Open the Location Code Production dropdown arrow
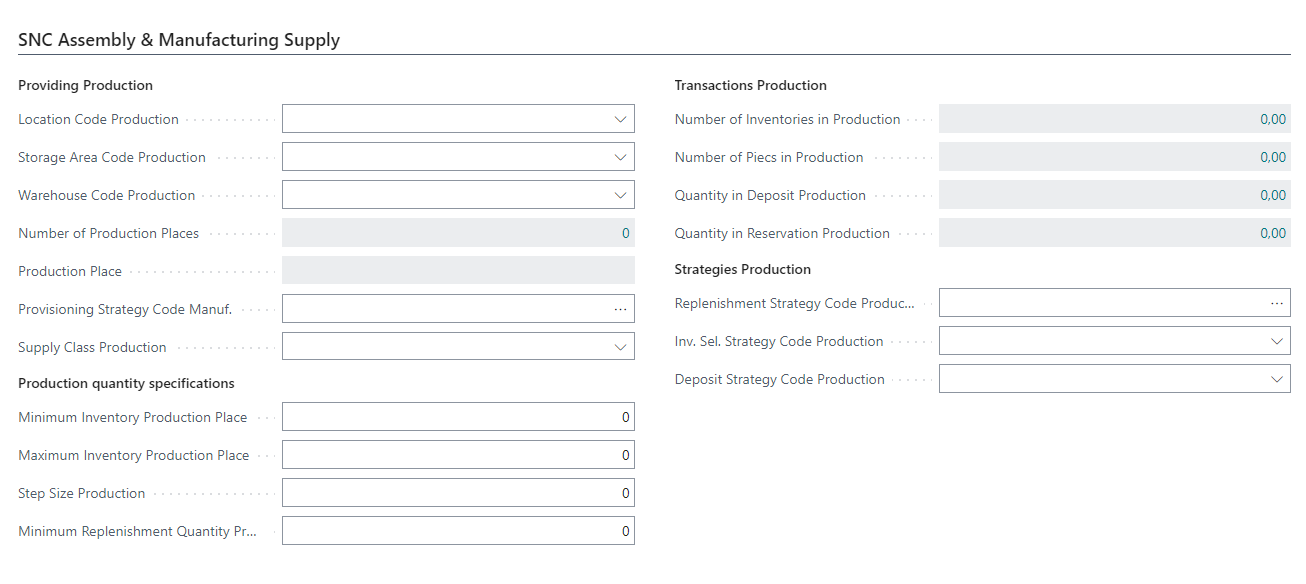Viewport: 1306px width, 584px height. (x=620, y=119)
